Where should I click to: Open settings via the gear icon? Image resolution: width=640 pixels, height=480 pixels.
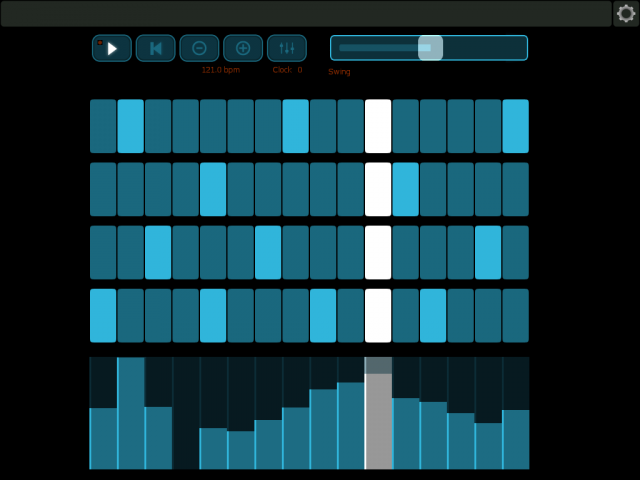[626, 13]
